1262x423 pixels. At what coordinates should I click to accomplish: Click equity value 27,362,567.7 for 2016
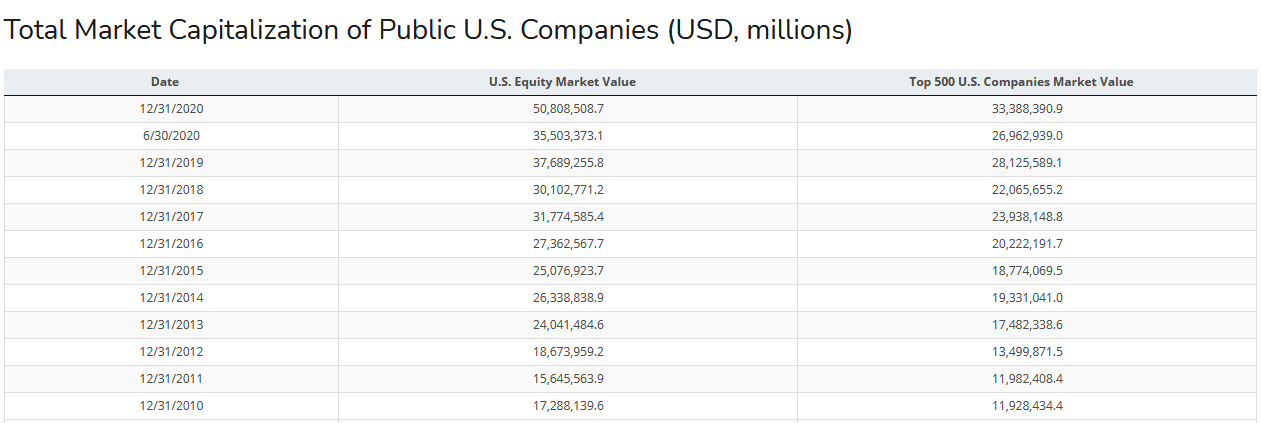[x=568, y=244]
